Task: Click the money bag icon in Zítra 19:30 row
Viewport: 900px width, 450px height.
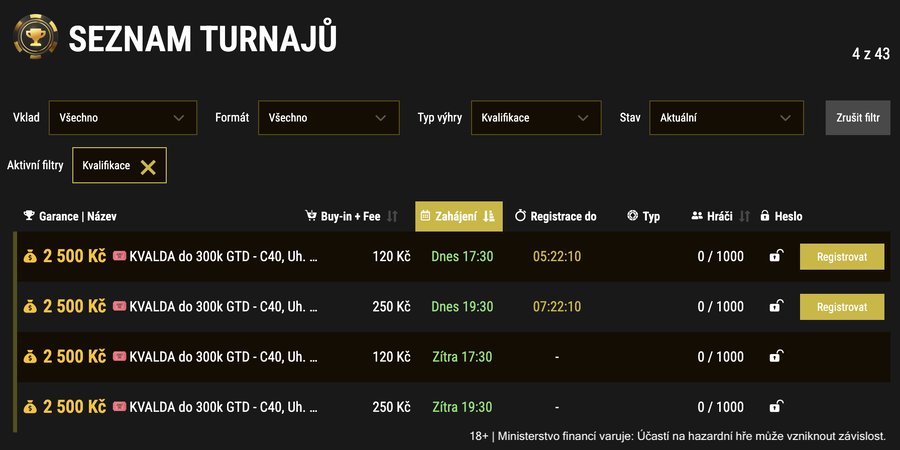Action: [30, 407]
